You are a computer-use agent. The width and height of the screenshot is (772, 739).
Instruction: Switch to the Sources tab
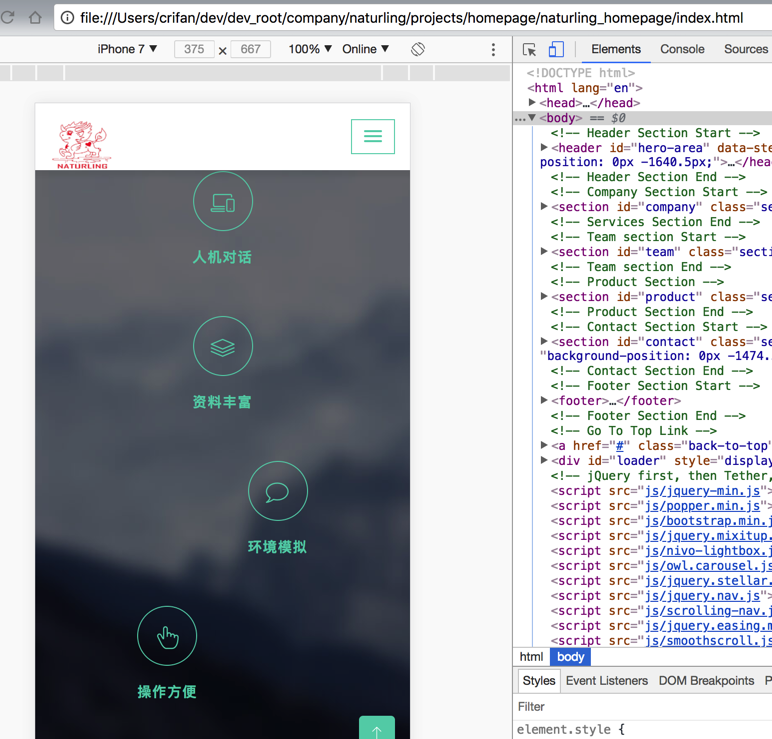point(746,49)
